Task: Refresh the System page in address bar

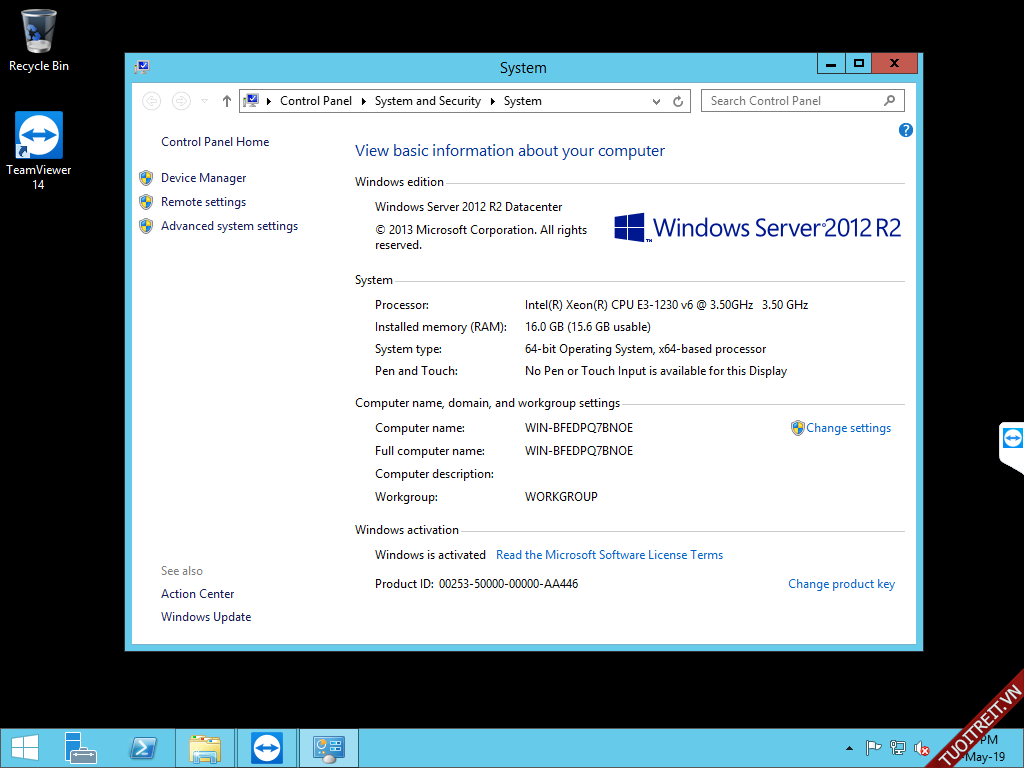Action: tap(678, 101)
